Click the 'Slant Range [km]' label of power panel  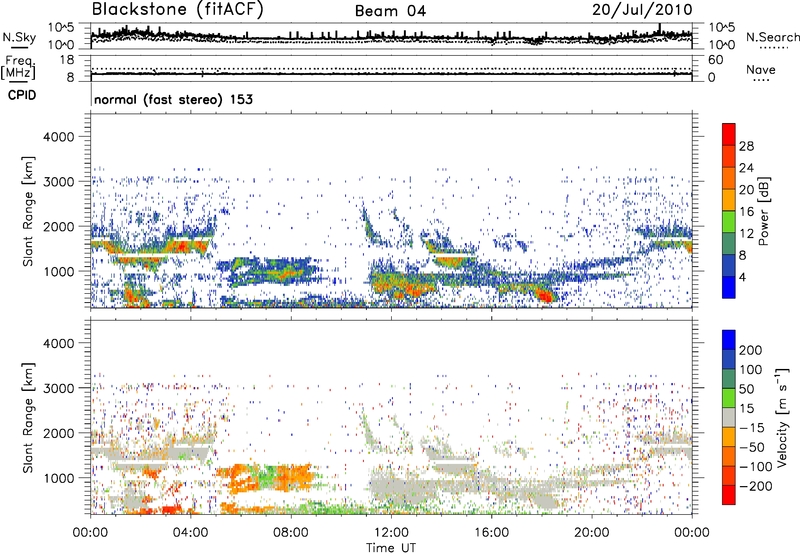point(28,211)
